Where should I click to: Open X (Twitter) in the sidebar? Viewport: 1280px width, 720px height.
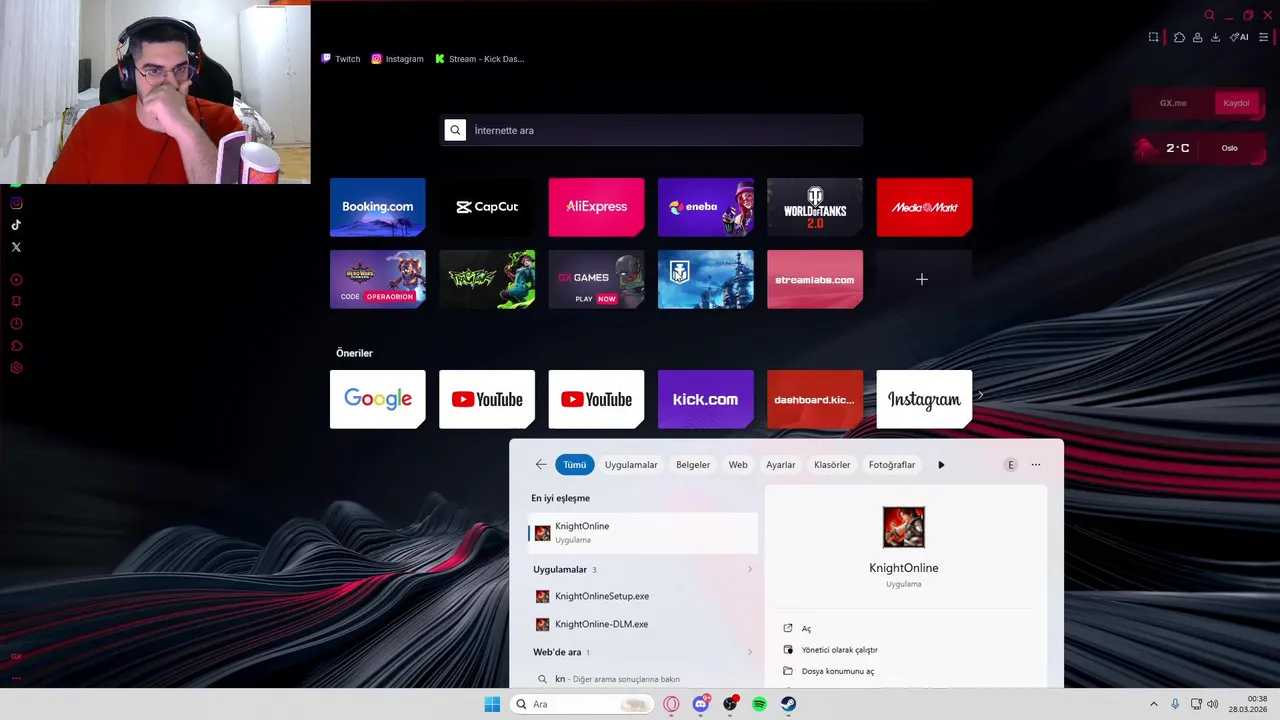click(16, 247)
